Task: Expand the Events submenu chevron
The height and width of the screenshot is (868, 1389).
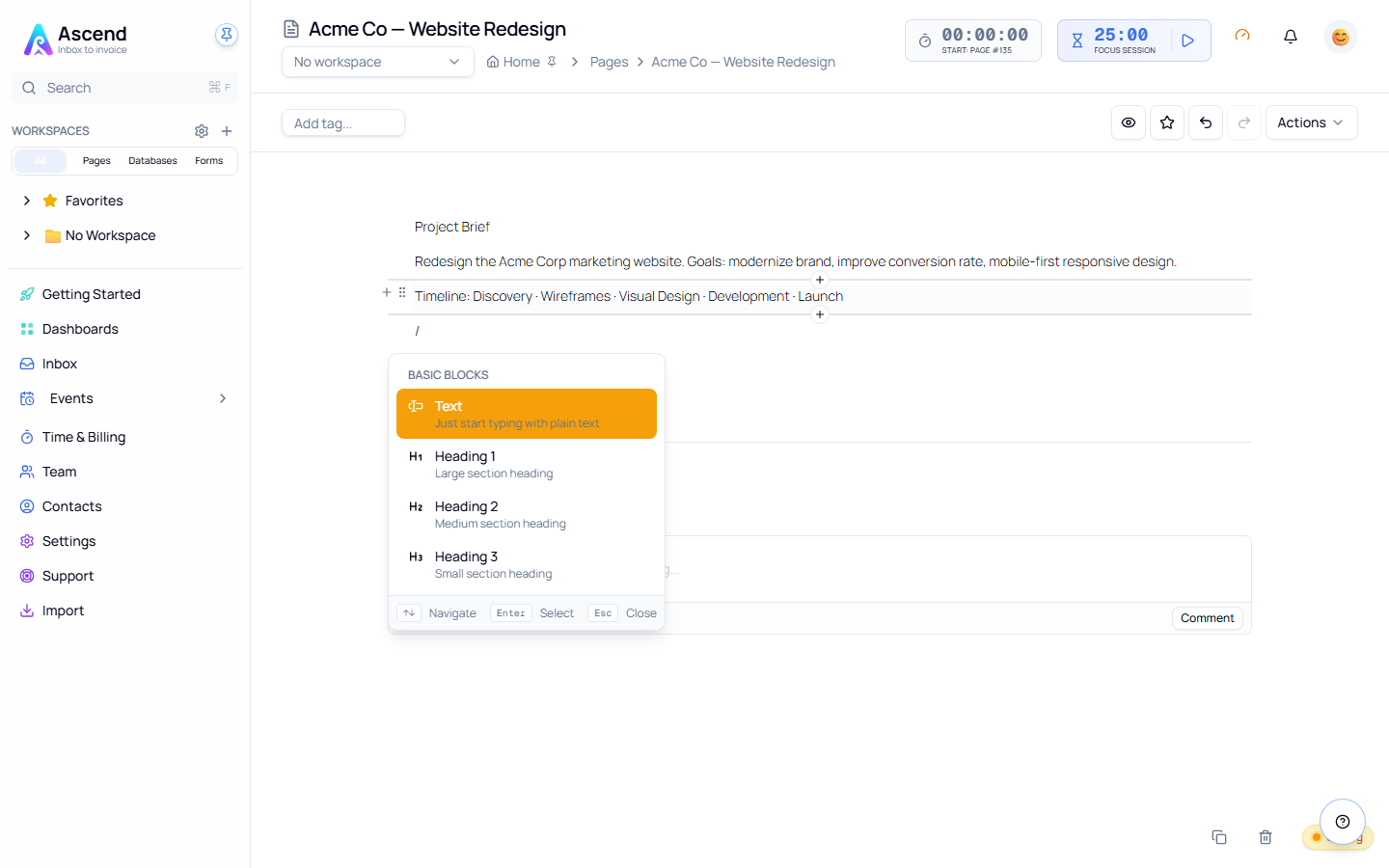Action: (x=223, y=398)
